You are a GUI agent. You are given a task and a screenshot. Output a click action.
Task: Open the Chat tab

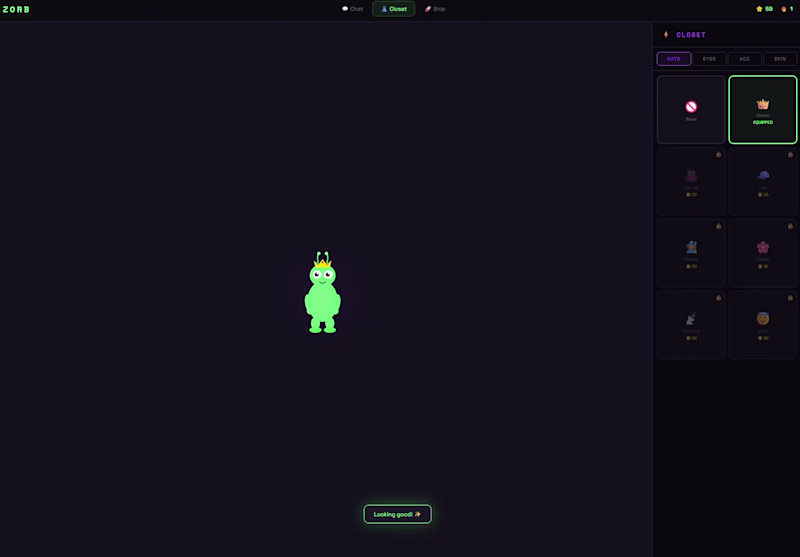click(352, 9)
